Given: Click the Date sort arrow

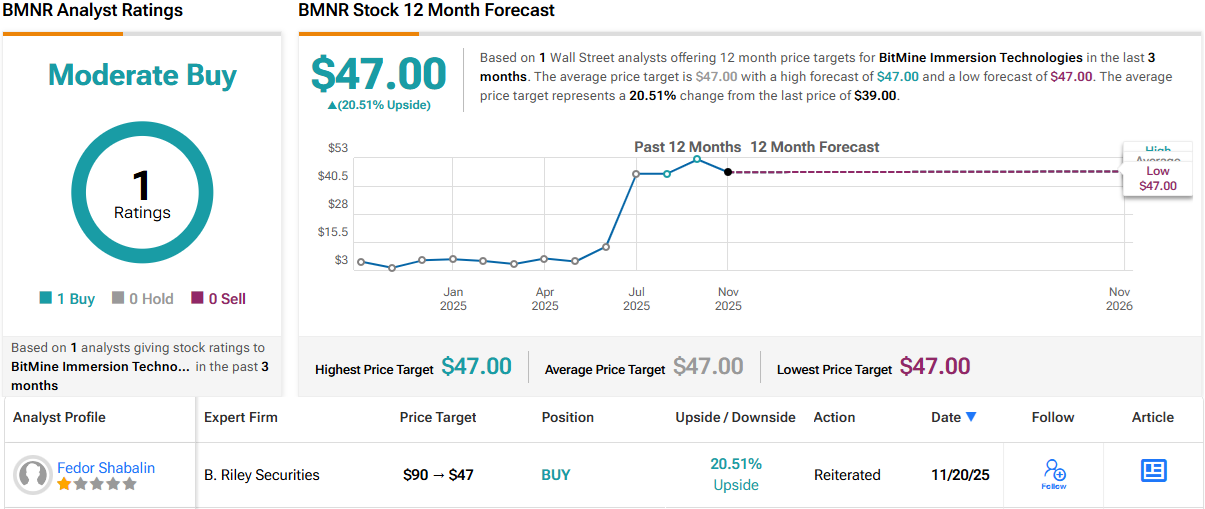Looking at the screenshot, I should pos(971,417).
